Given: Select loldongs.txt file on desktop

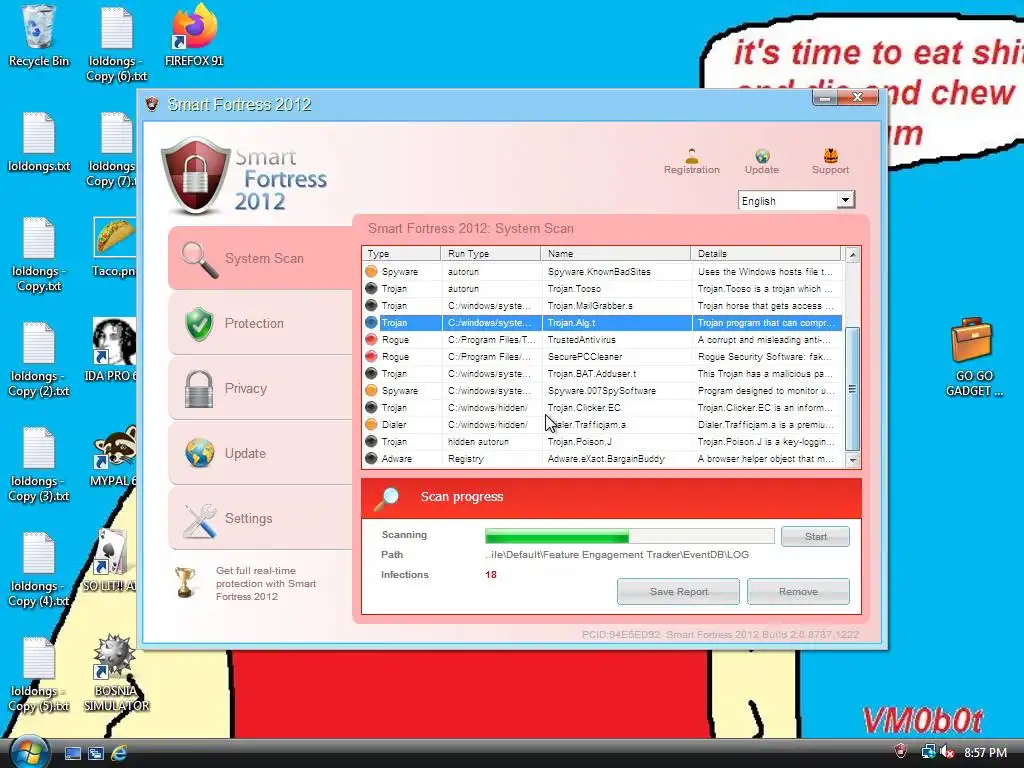Looking at the screenshot, I should pyautogui.click(x=39, y=142).
